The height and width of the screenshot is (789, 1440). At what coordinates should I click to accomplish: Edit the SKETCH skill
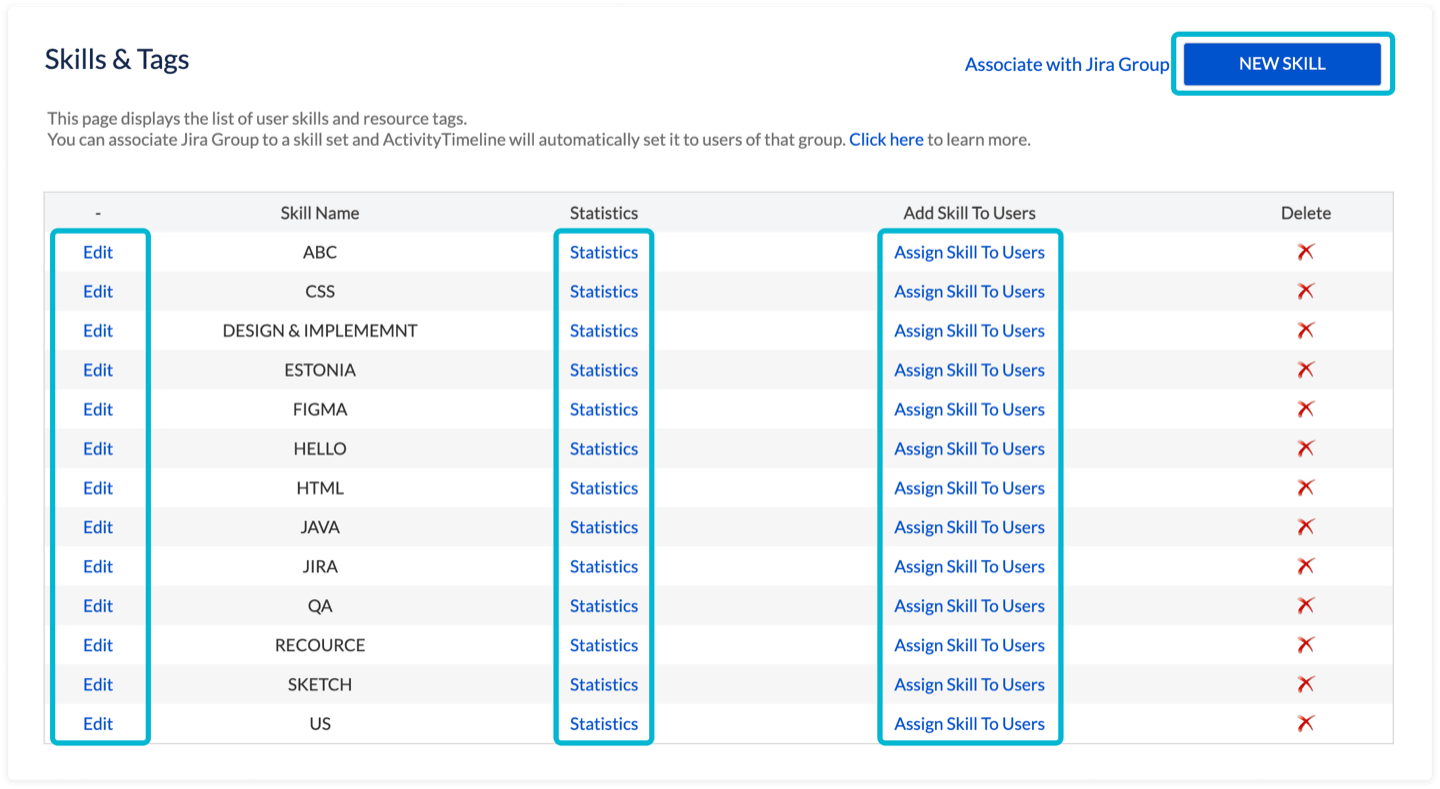click(98, 684)
